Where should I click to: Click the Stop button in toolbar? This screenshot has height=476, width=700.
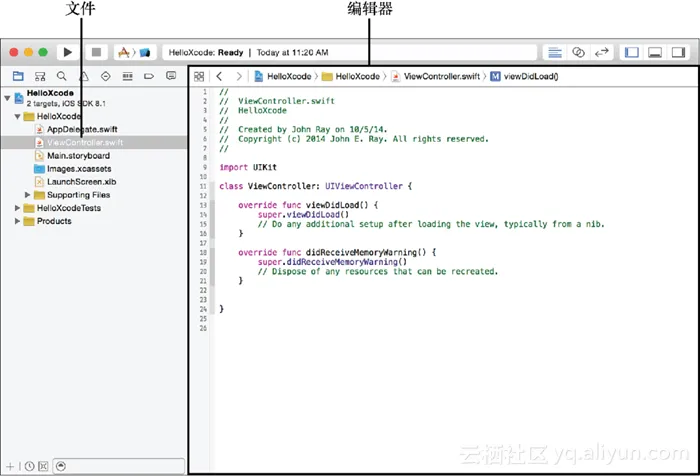coord(96,52)
